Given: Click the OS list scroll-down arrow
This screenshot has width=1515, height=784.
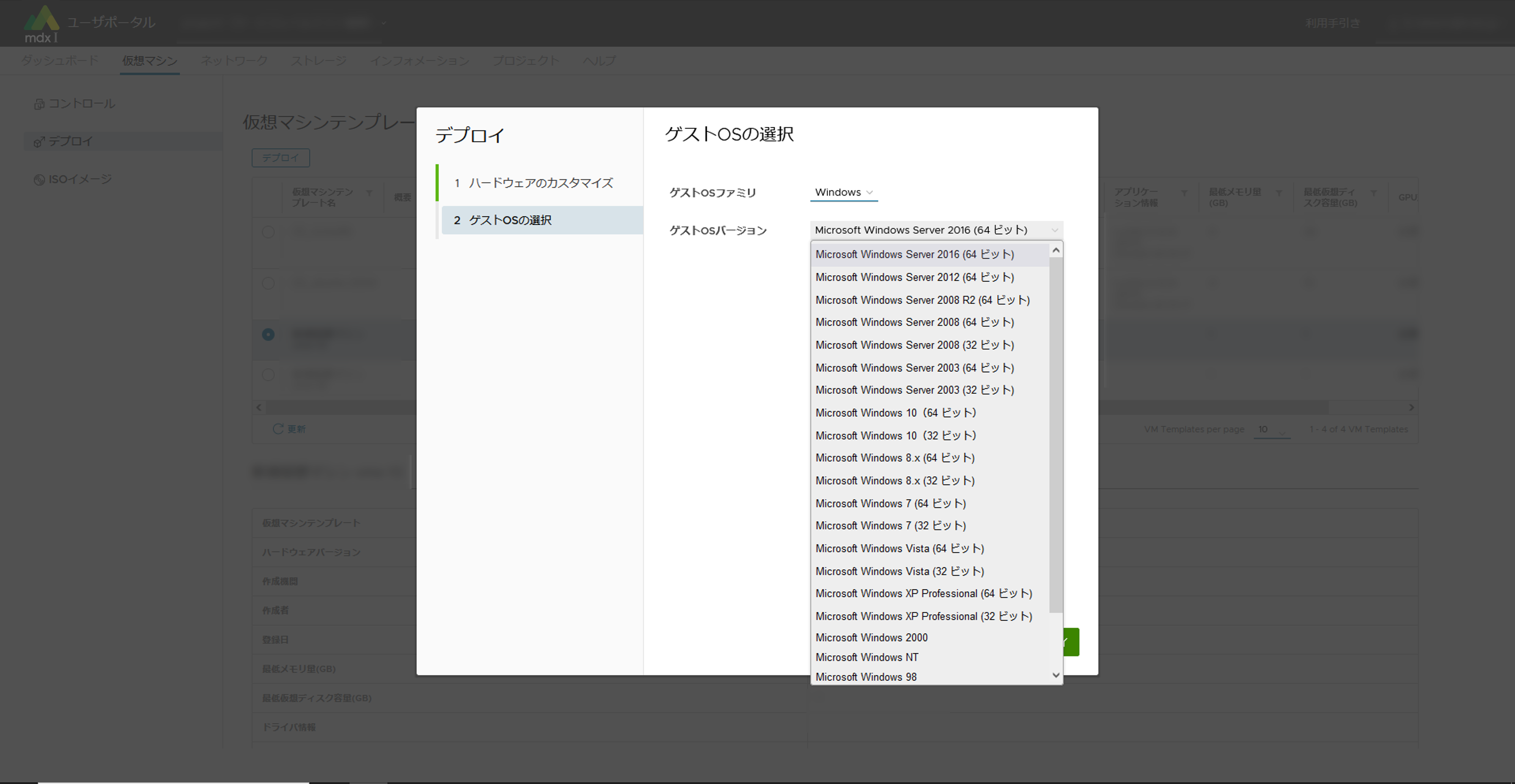Looking at the screenshot, I should pos(1056,675).
